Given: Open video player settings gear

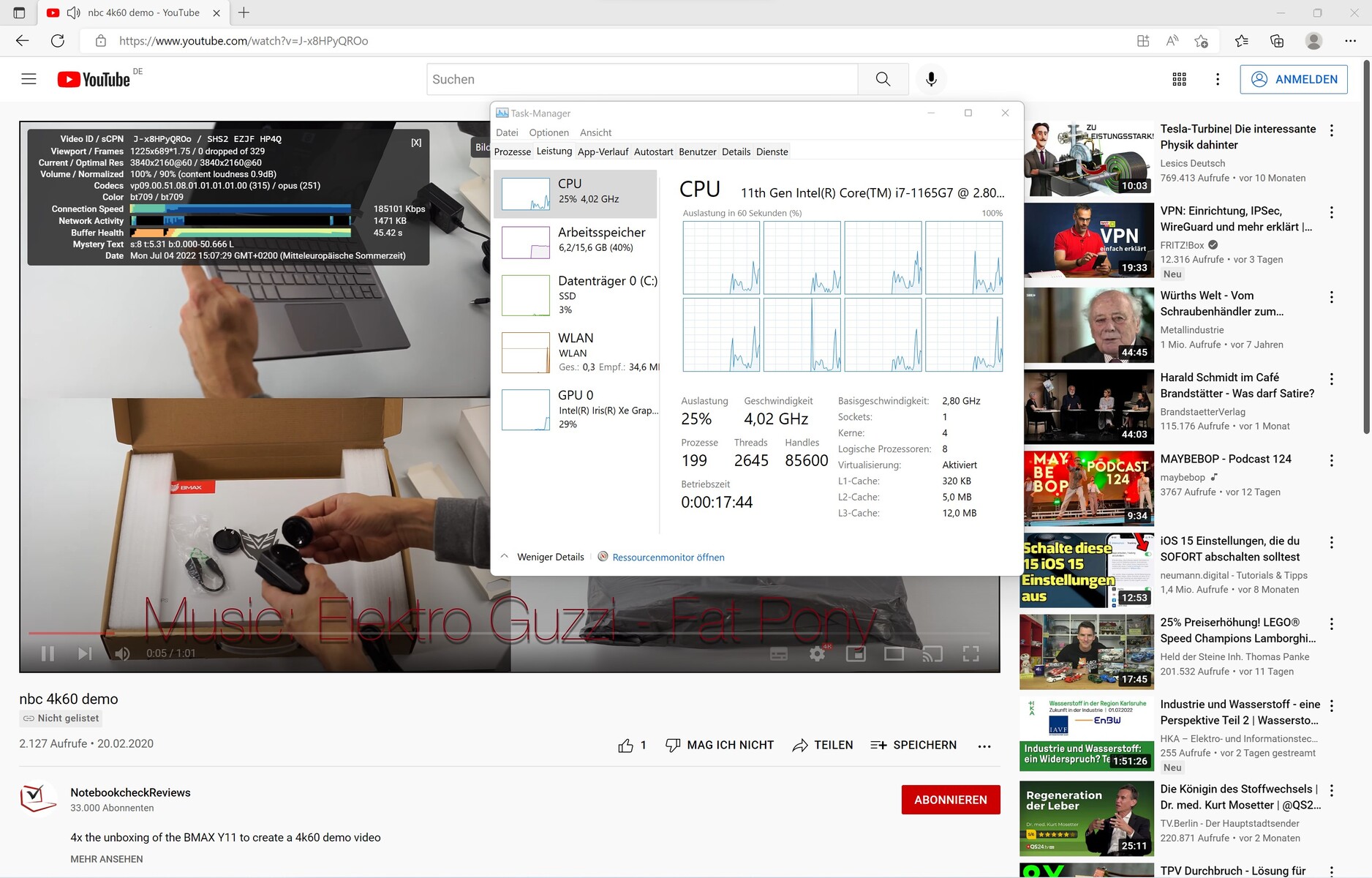Looking at the screenshot, I should 817,653.
